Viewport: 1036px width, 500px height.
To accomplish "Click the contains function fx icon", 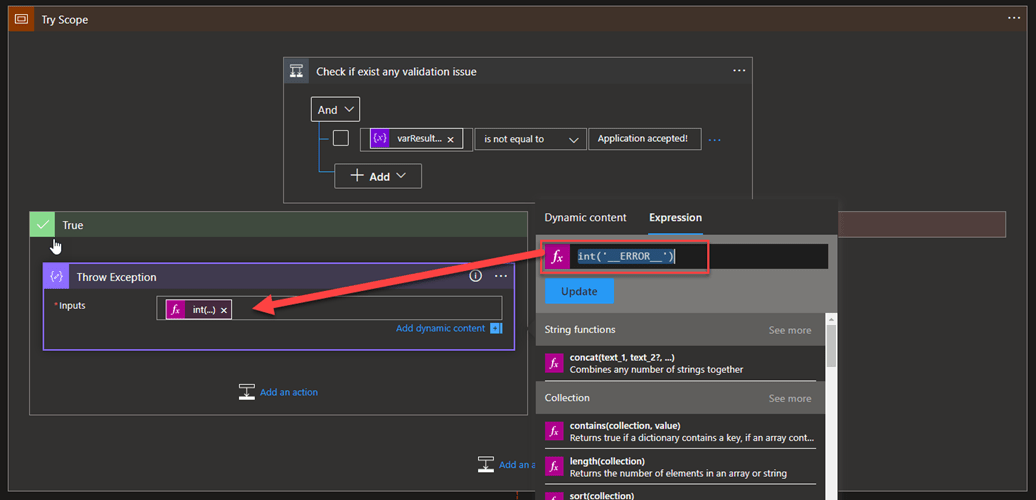I will (554, 431).
